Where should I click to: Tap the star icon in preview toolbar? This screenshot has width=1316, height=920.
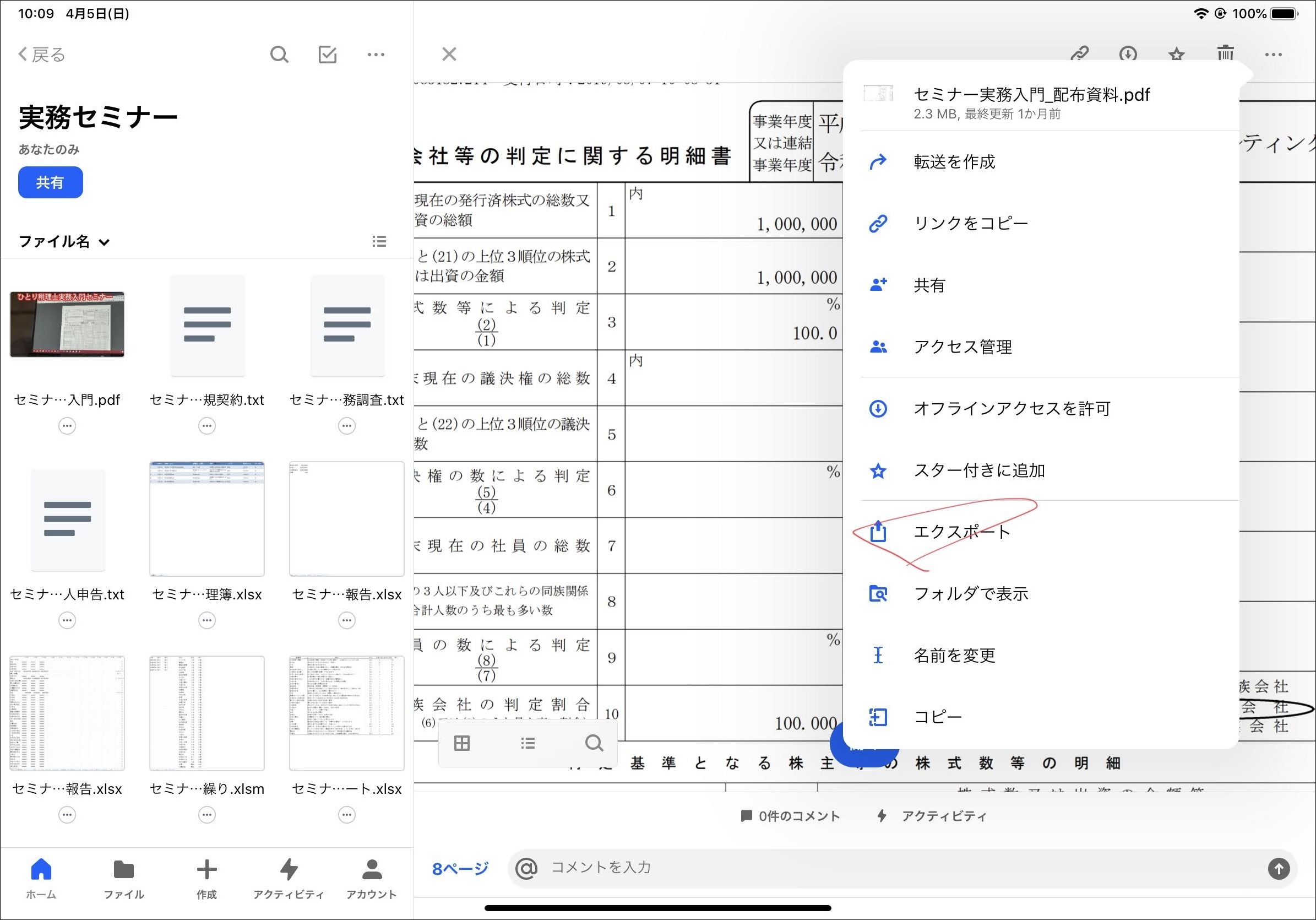[1177, 55]
